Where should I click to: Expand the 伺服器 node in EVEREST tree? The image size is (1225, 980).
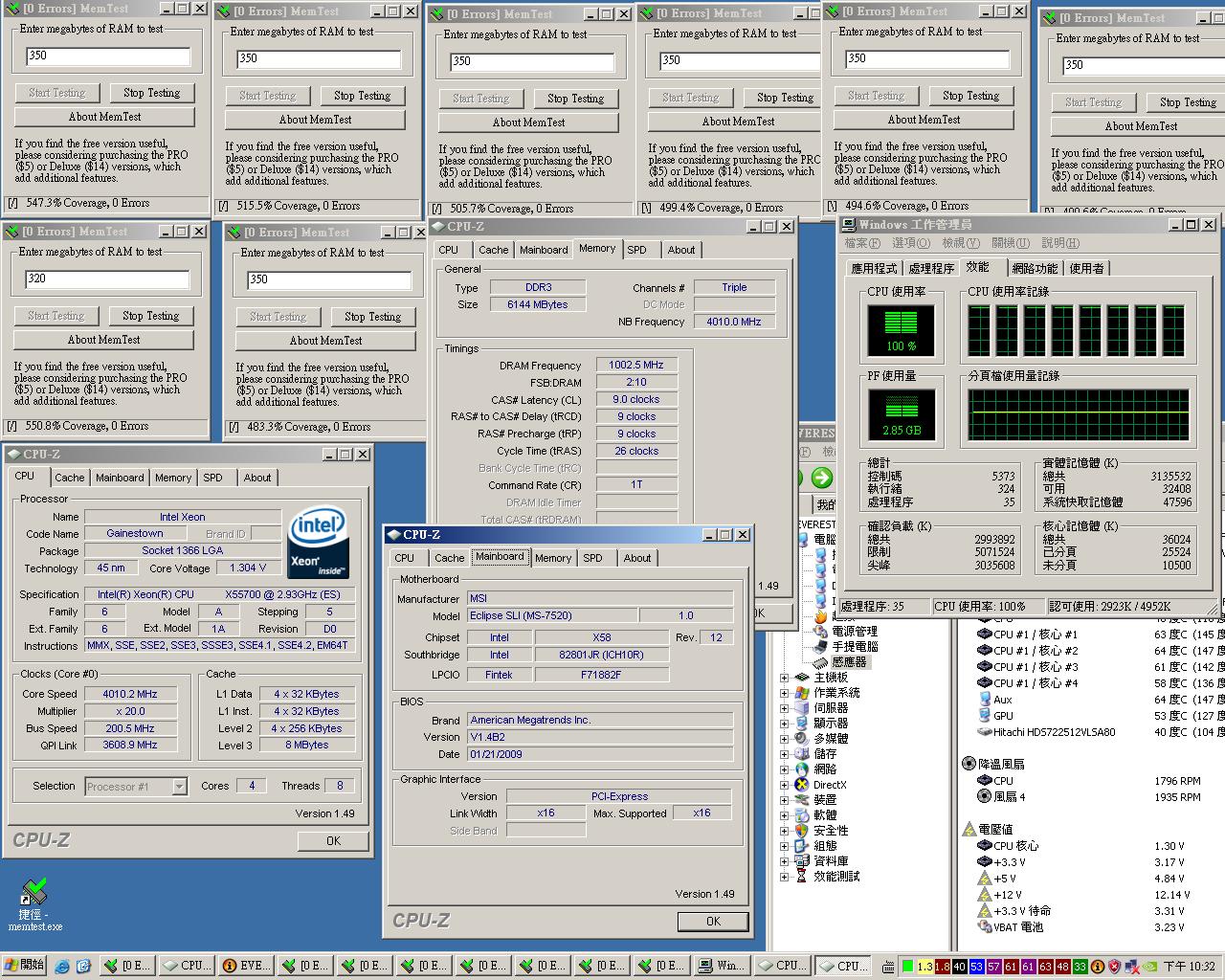click(785, 708)
